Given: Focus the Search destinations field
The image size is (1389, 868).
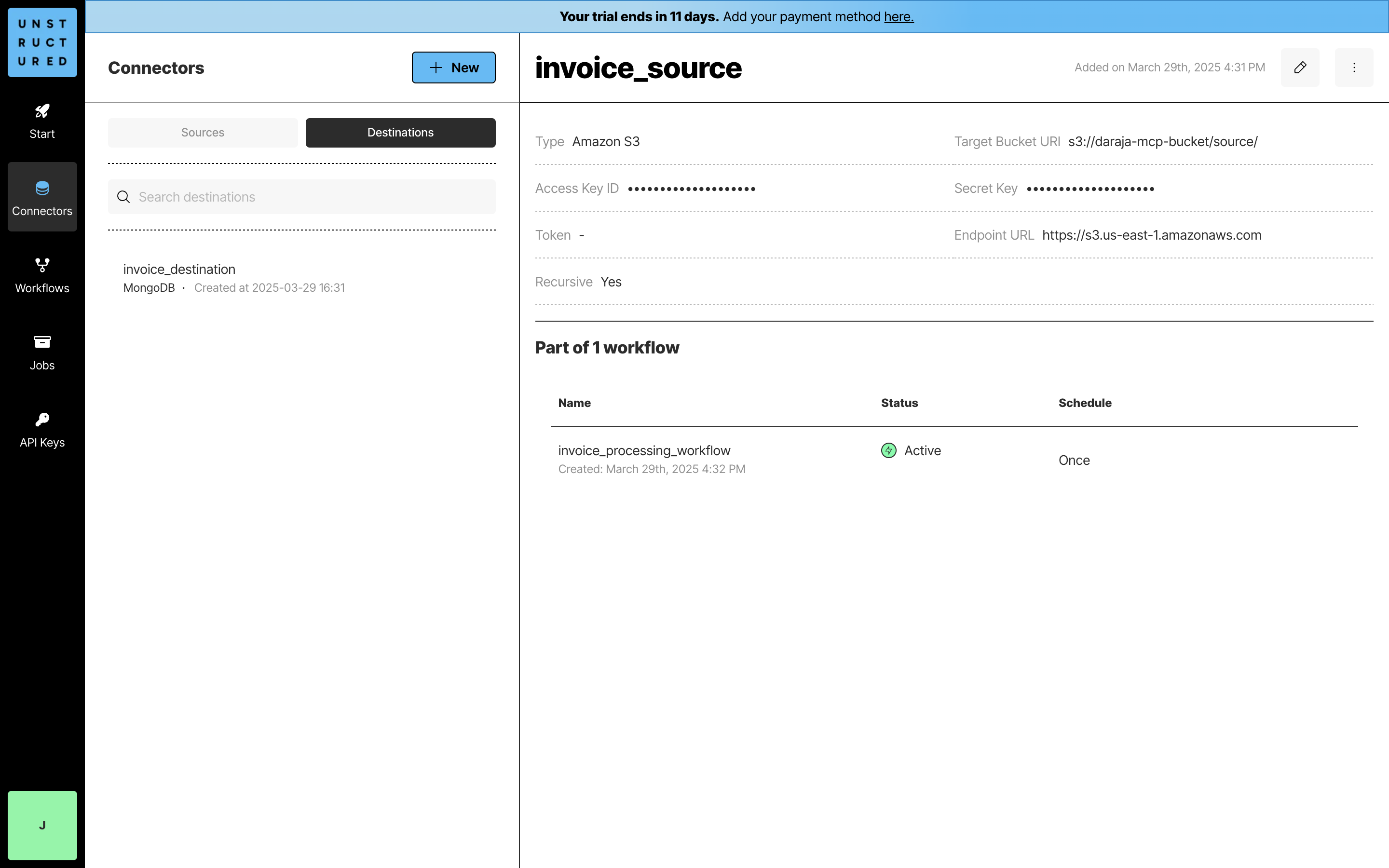Looking at the screenshot, I should pyautogui.click(x=313, y=197).
